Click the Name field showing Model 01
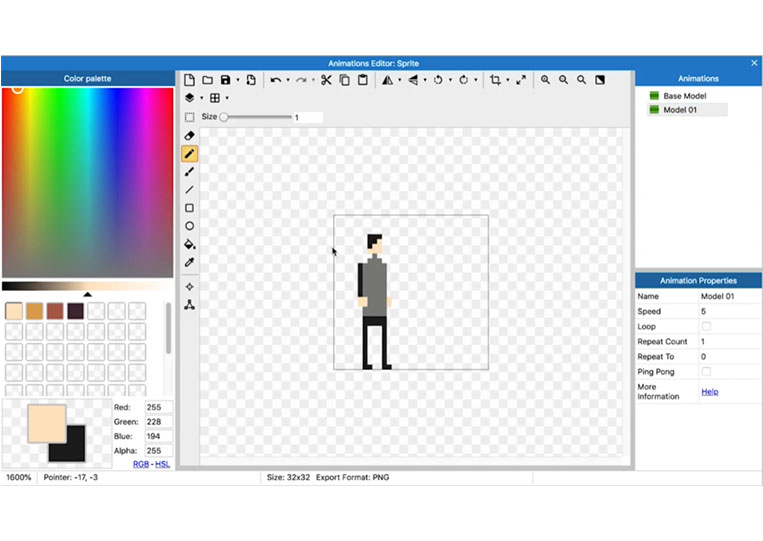 729,296
